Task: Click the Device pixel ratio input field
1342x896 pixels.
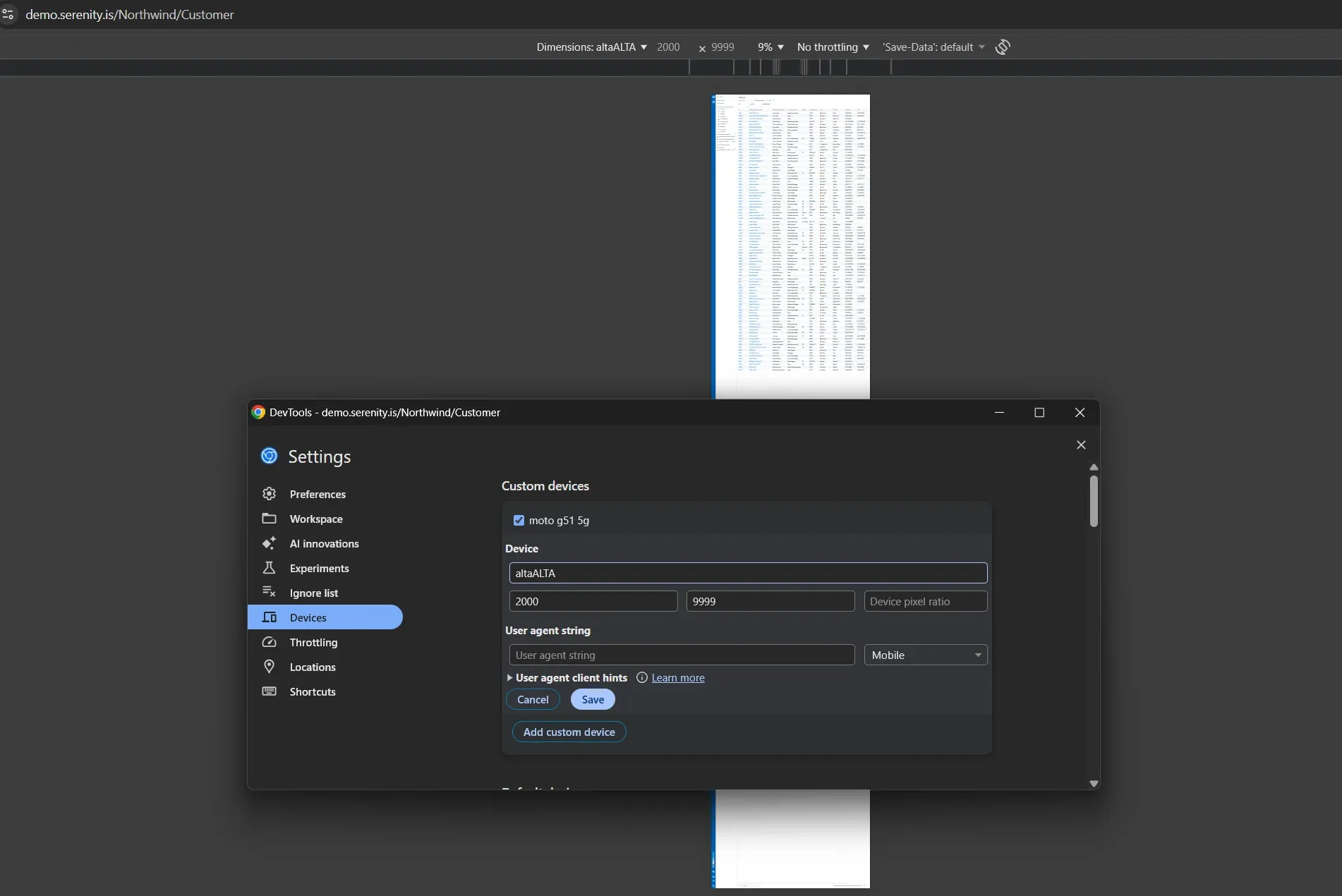Action: (925, 601)
